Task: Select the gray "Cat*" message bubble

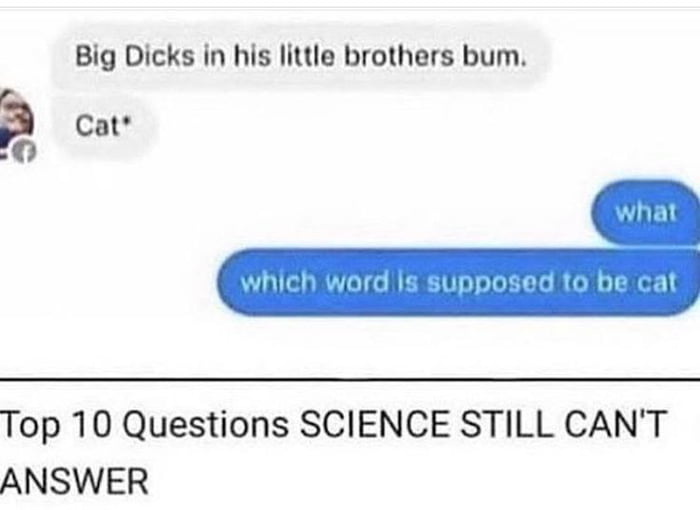Action: (104, 126)
